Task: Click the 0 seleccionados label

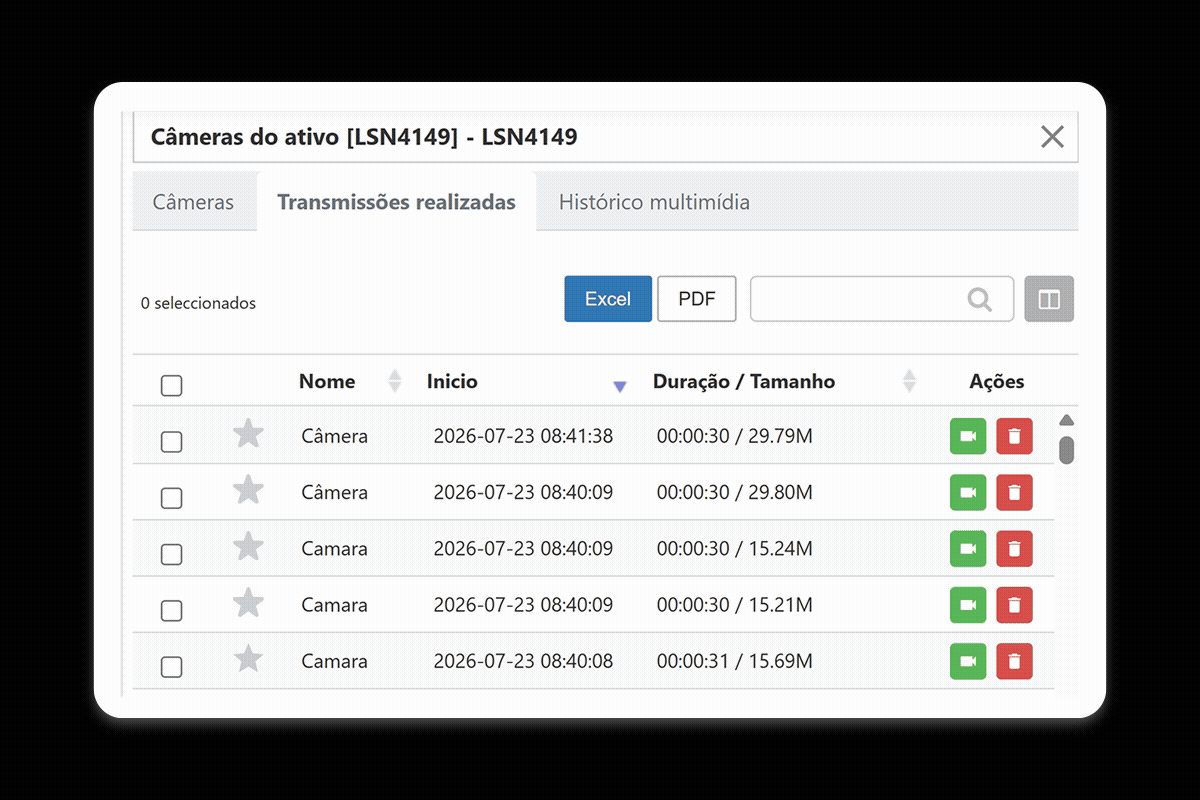Action: tap(198, 303)
